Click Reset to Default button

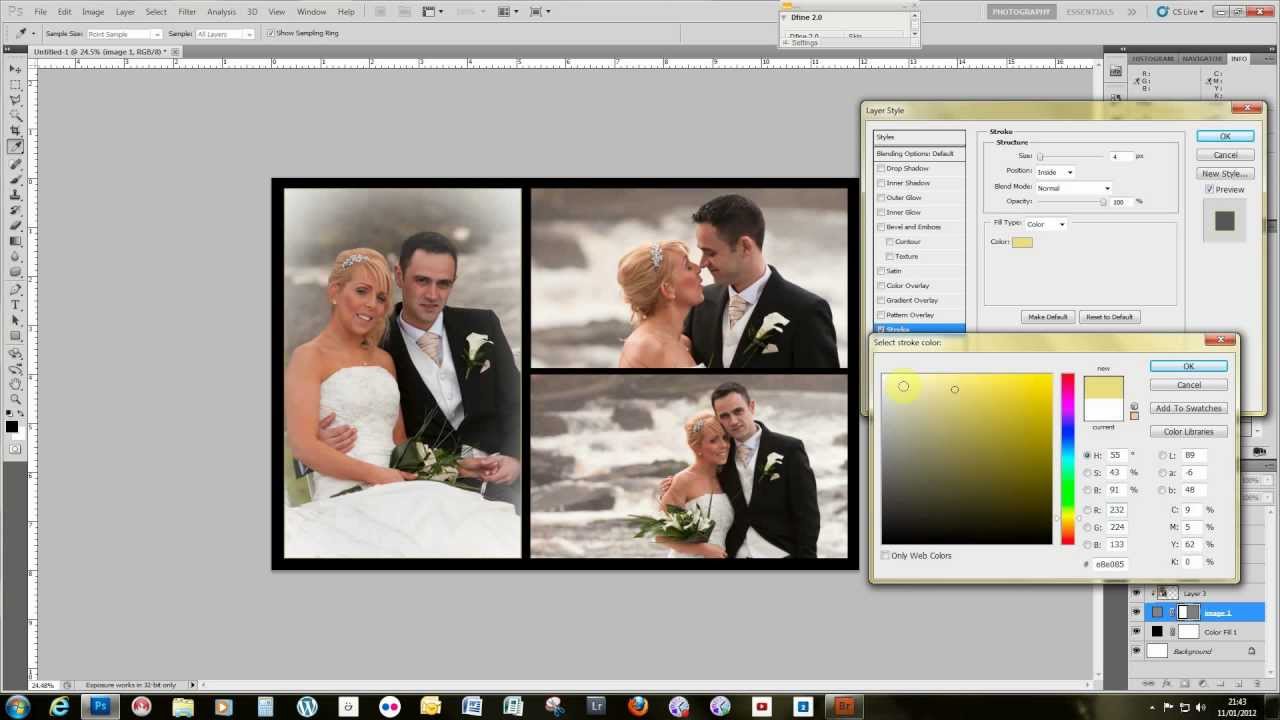pyautogui.click(x=1109, y=317)
